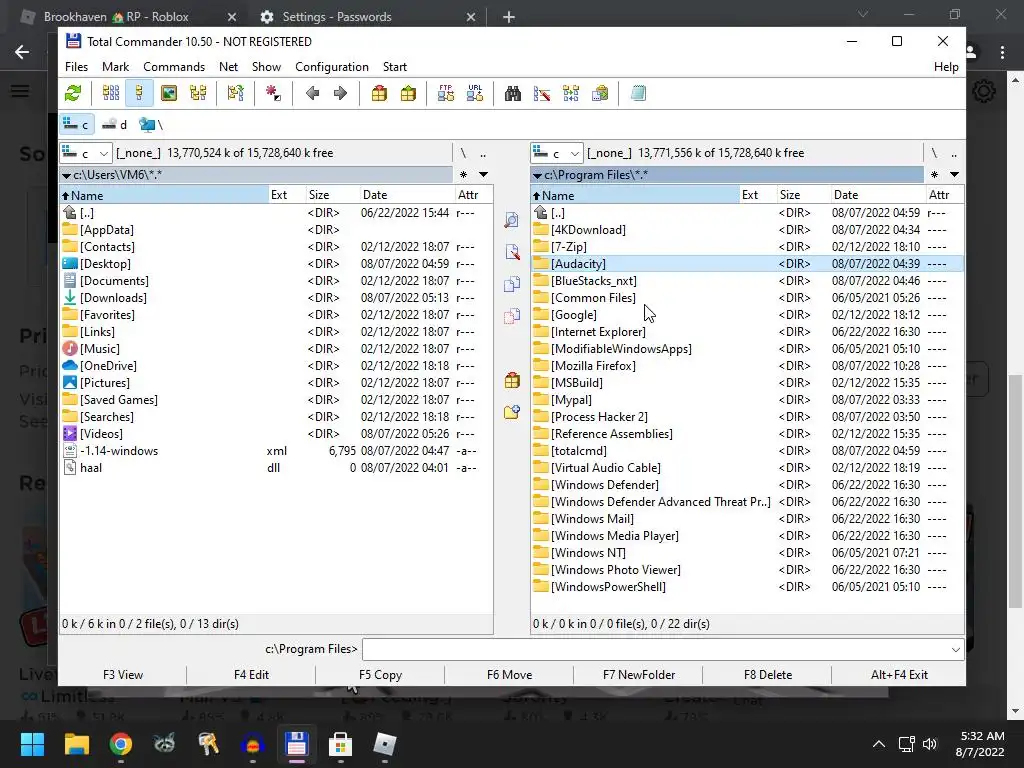Viewport: 1024px width, 768px height.
Task: Go forward with the right arrow icon
Action: tap(340, 93)
